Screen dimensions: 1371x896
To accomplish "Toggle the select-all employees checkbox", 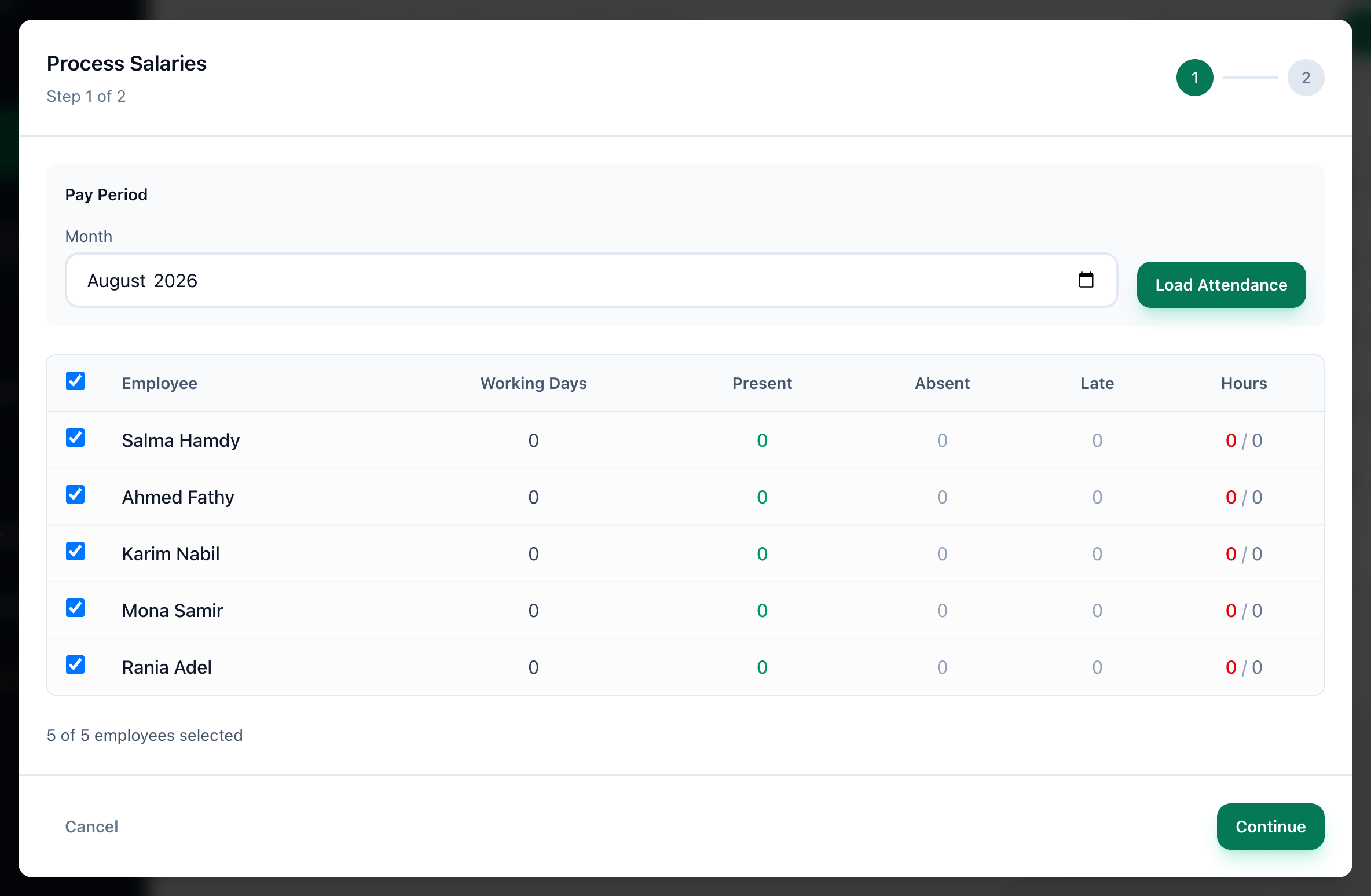I will (75, 381).
